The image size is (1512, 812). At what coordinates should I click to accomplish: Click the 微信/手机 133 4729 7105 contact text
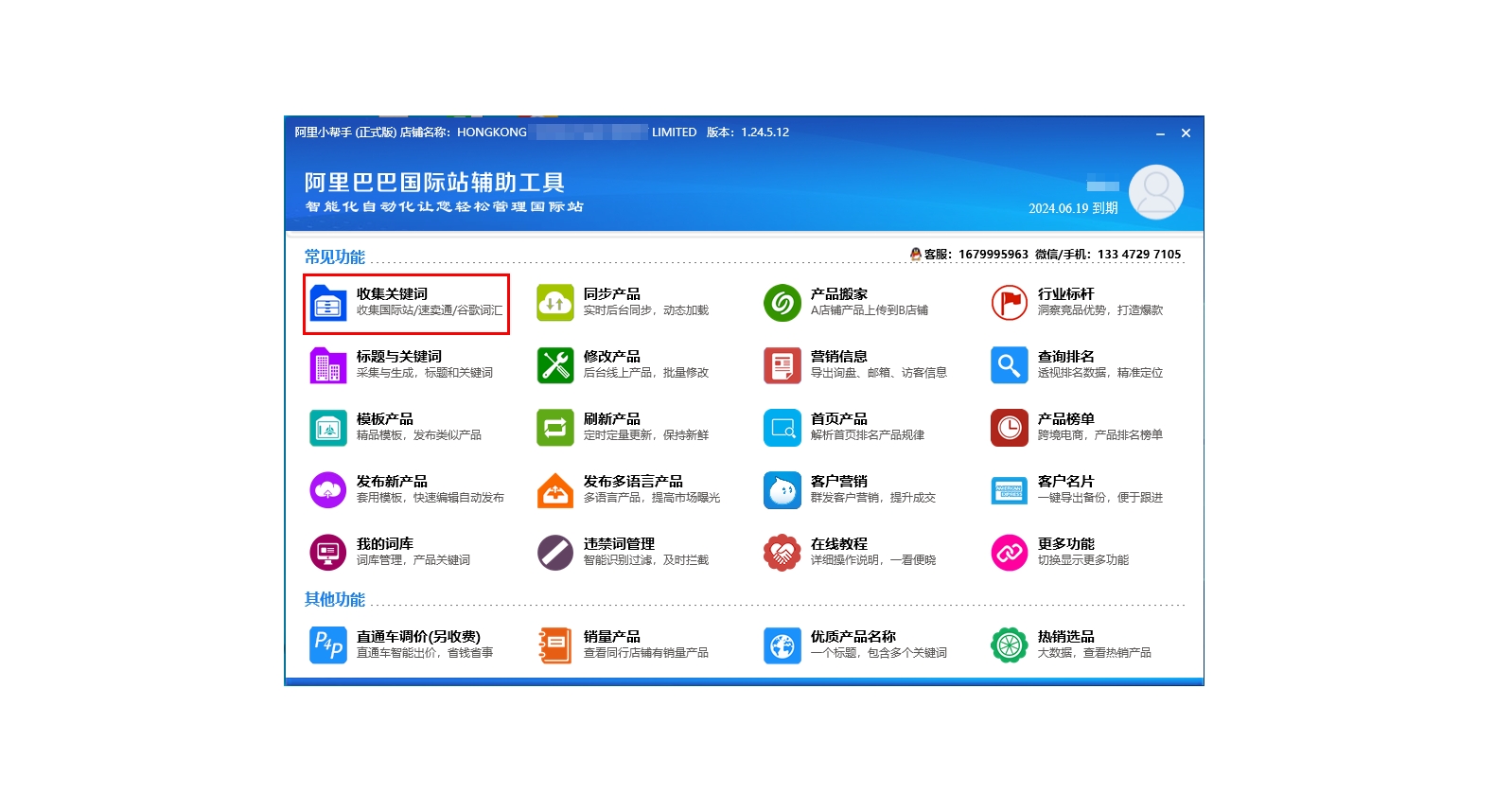click(1108, 255)
